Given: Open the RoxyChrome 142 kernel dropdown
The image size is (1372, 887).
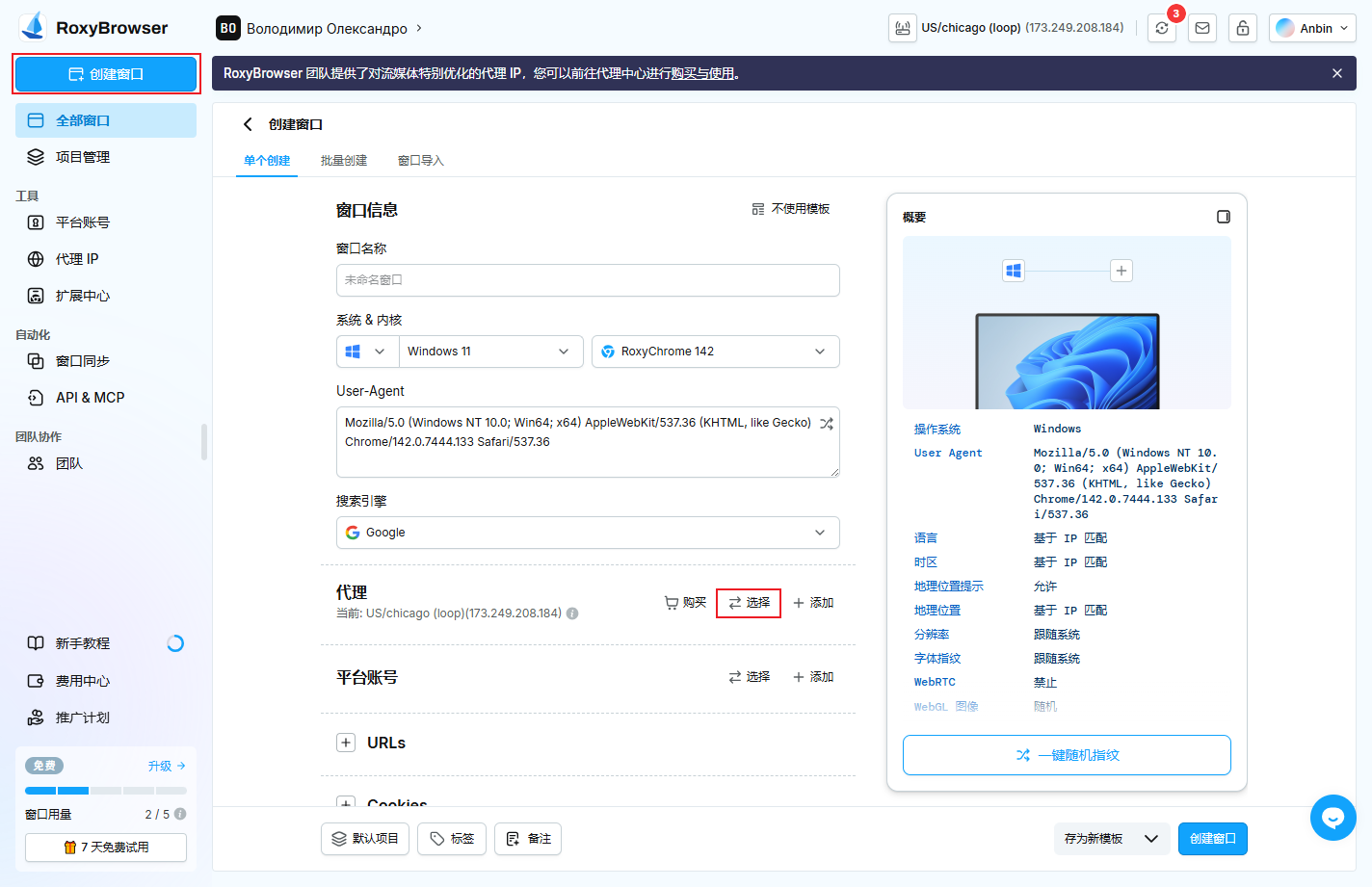Looking at the screenshot, I should point(715,352).
